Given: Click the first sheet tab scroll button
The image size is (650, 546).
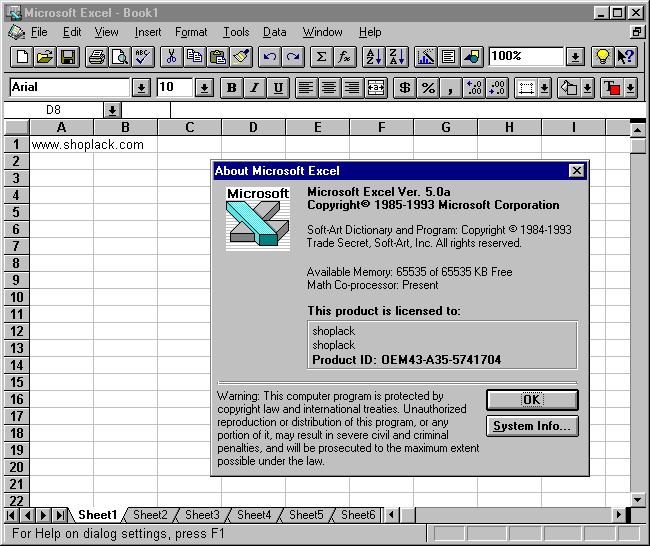Looking at the screenshot, I should [x=11, y=515].
